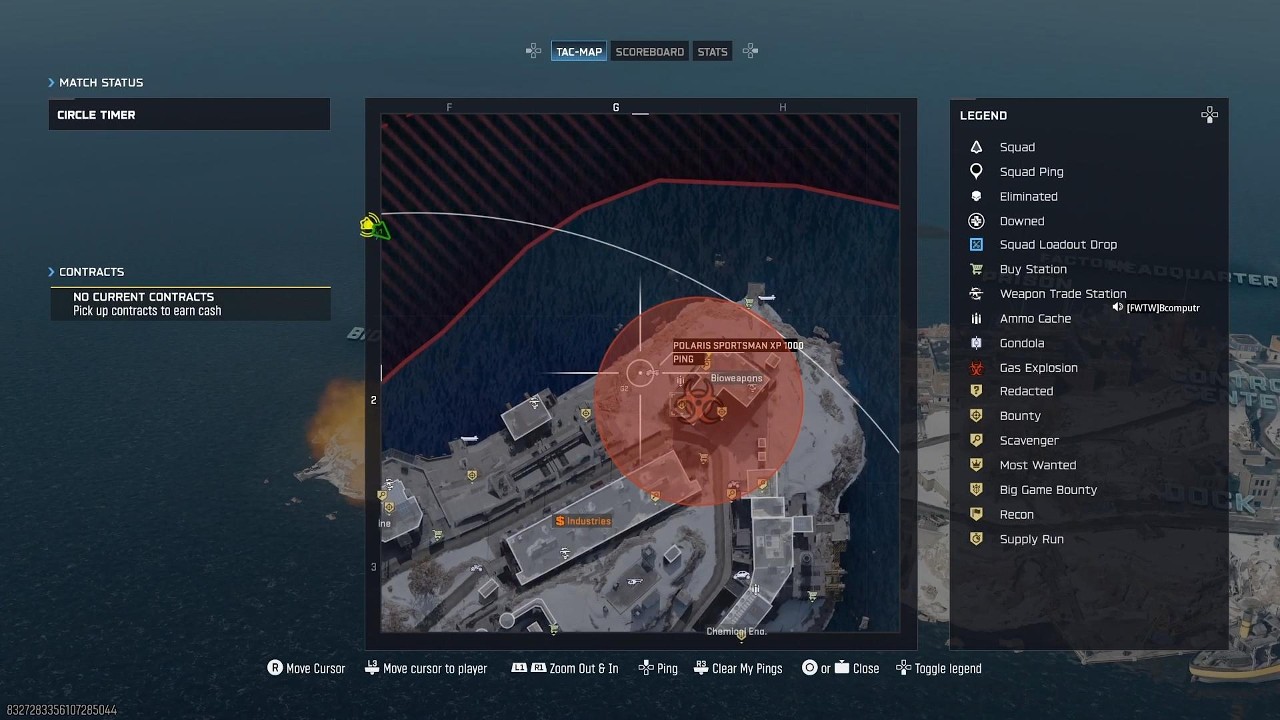Image resolution: width=1280 pixels, height=720 pixels.
Task: Click the G column grid label
Action: click(616, 107)
